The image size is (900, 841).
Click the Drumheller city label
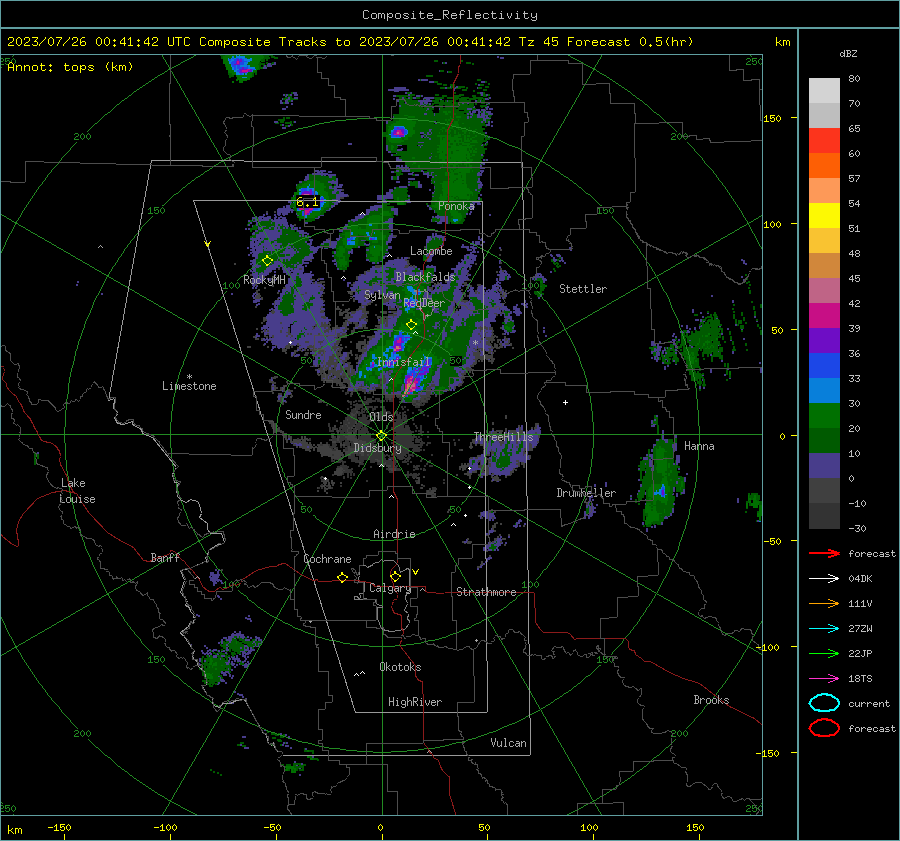(586, 493)
